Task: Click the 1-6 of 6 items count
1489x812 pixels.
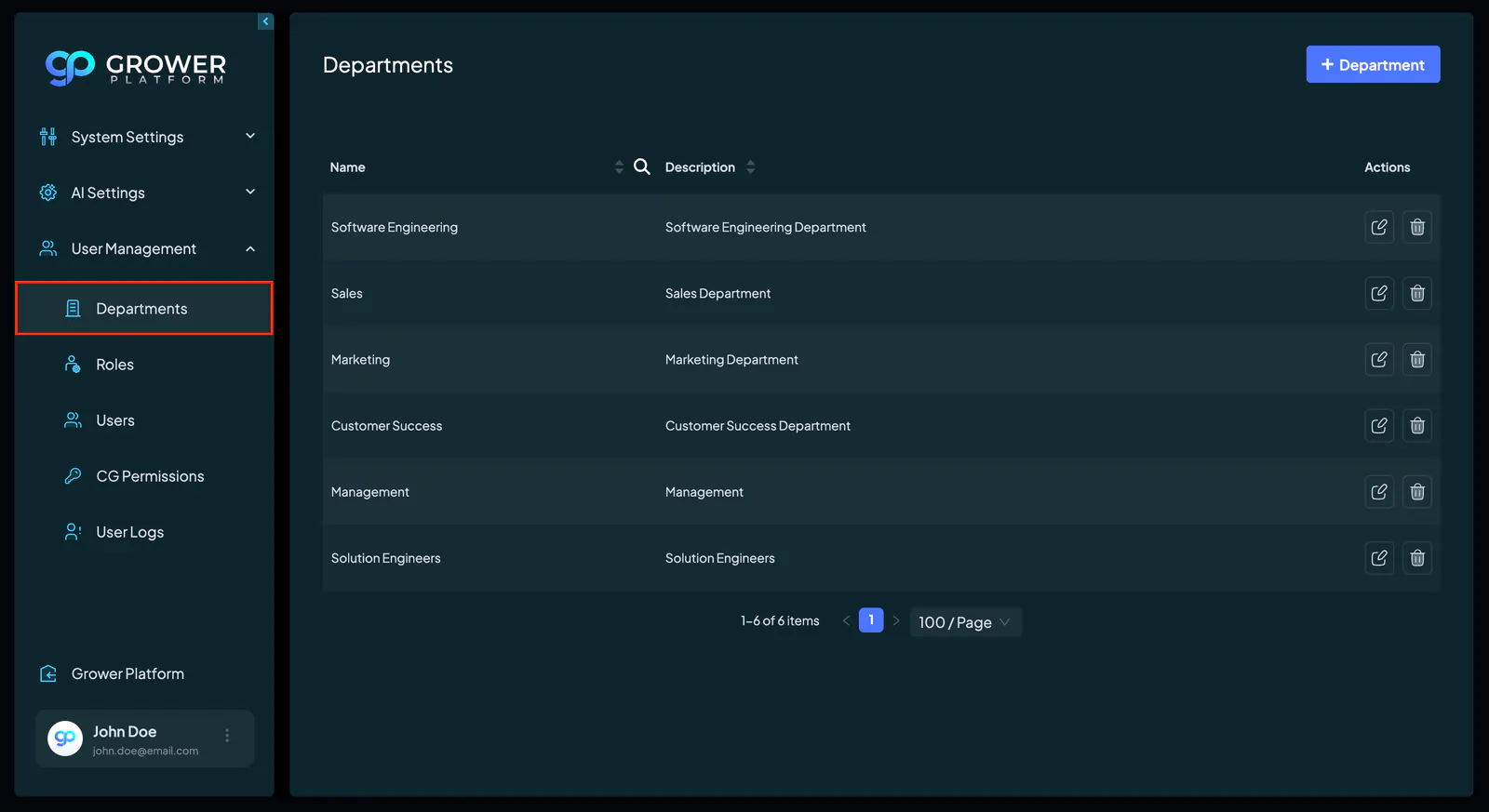Action: click(x=780, y=620)
